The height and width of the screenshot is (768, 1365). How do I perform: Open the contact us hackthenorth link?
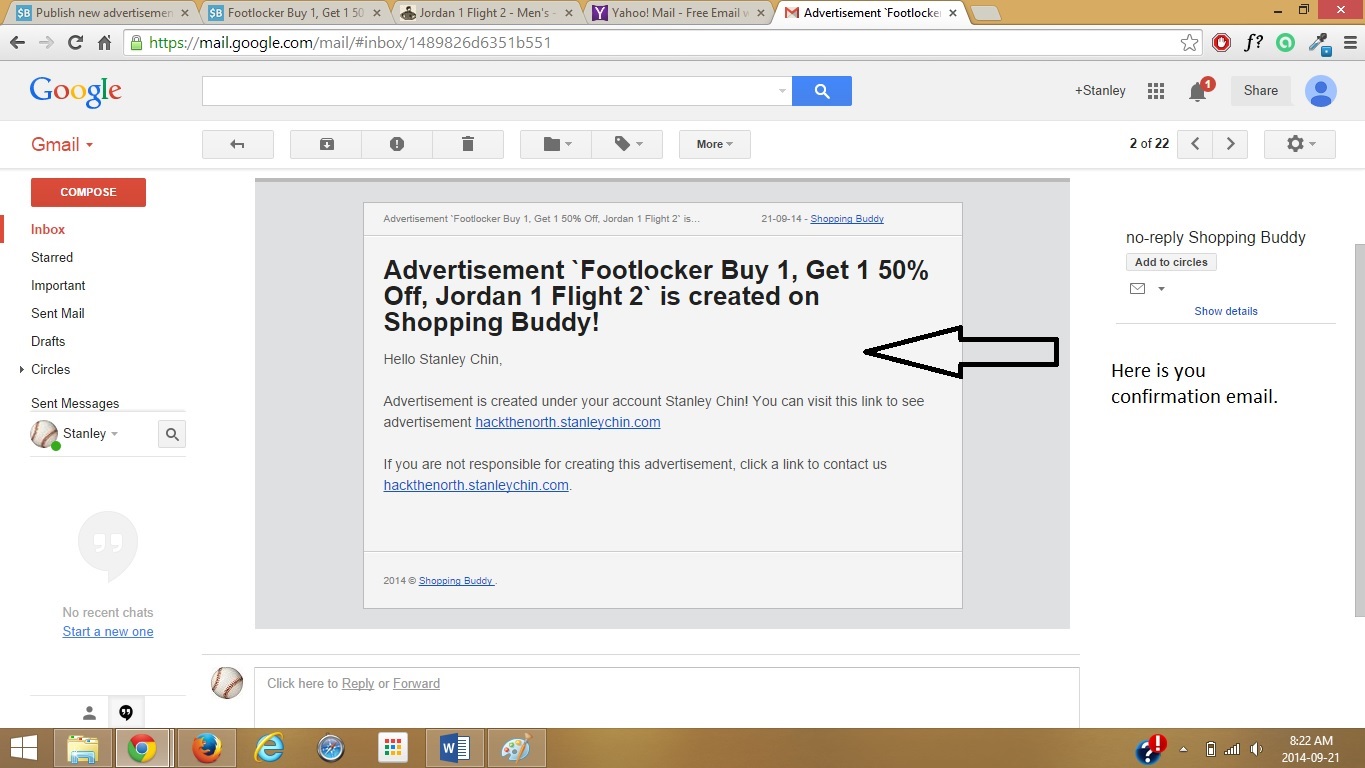(x=476, y=485)
